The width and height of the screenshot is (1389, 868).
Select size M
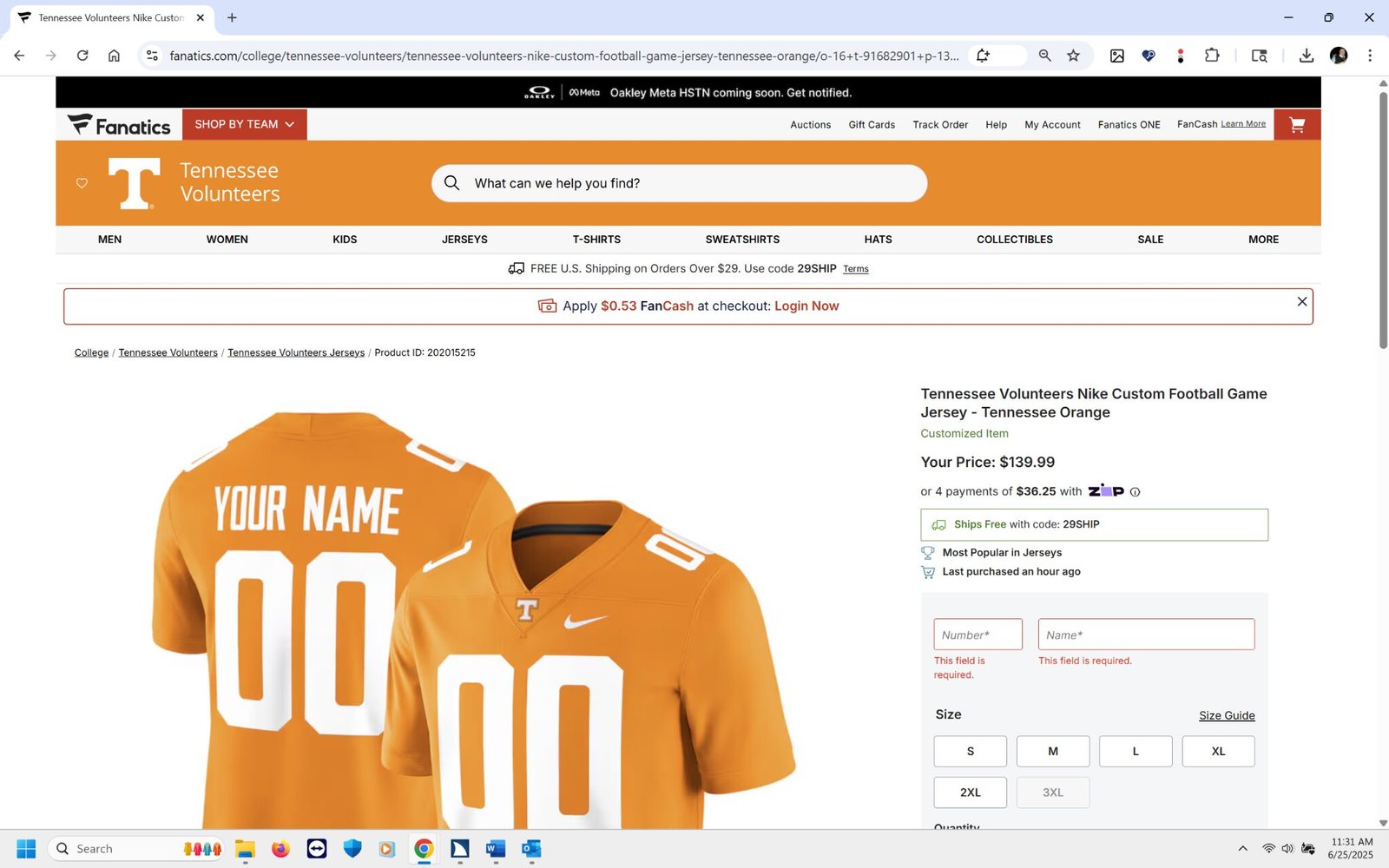[x=1053, y=752]
